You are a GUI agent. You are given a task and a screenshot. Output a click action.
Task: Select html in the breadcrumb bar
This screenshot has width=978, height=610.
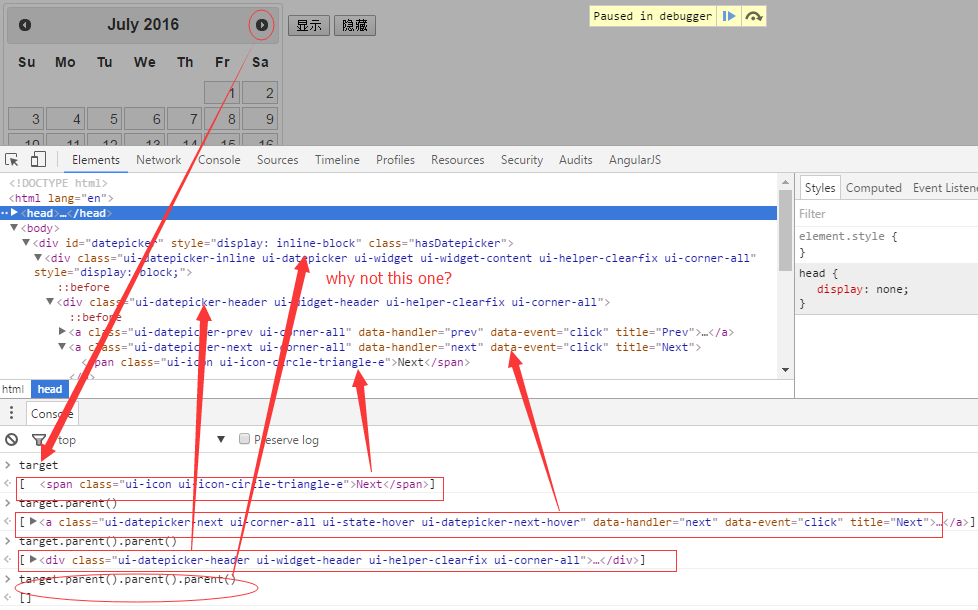[13, 389]
